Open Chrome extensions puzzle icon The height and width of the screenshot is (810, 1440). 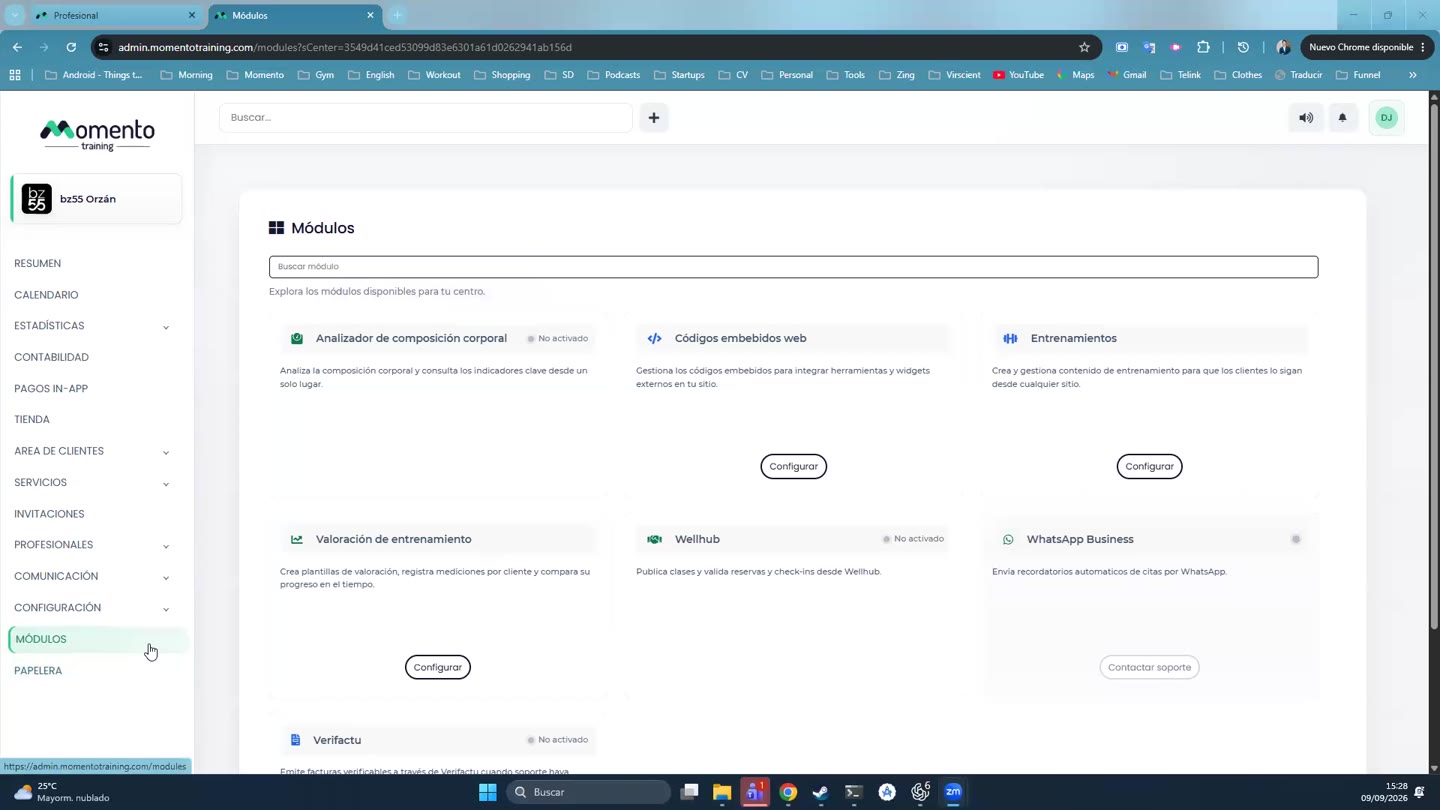click(x=1203, y=47)
